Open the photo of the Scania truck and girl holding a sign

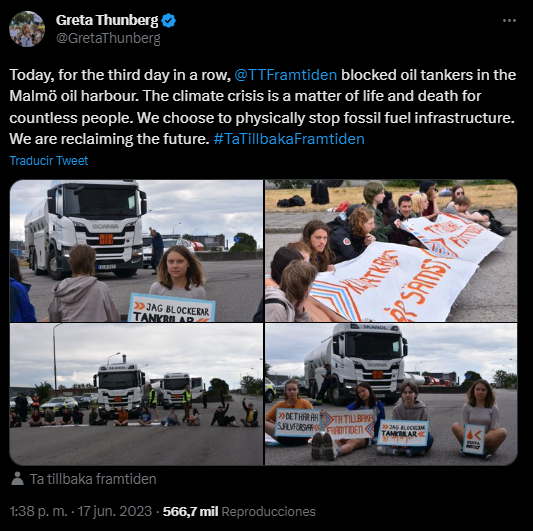tap(136, 251)
